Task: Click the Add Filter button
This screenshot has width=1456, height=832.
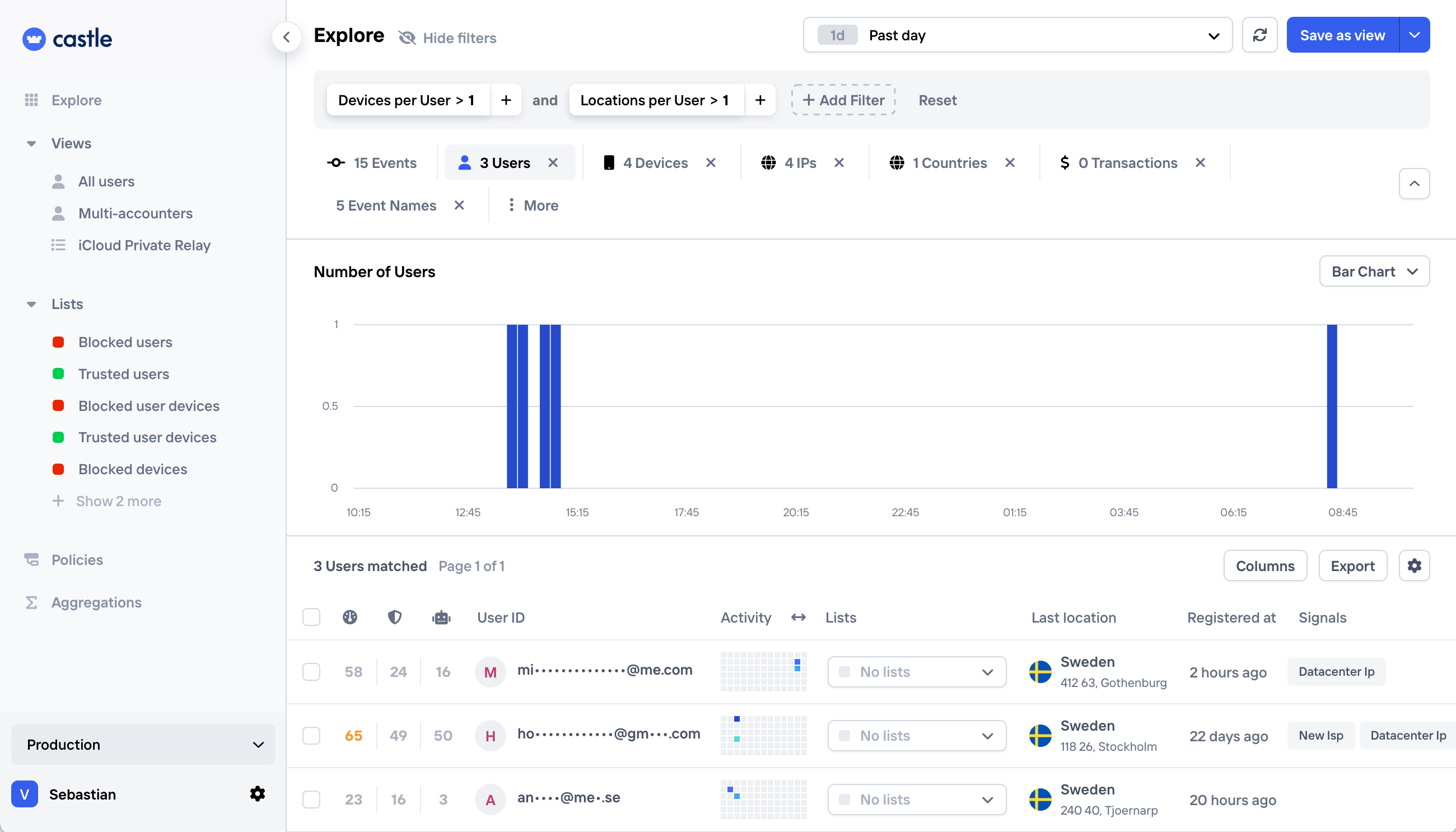Action: tap(843, 100)
